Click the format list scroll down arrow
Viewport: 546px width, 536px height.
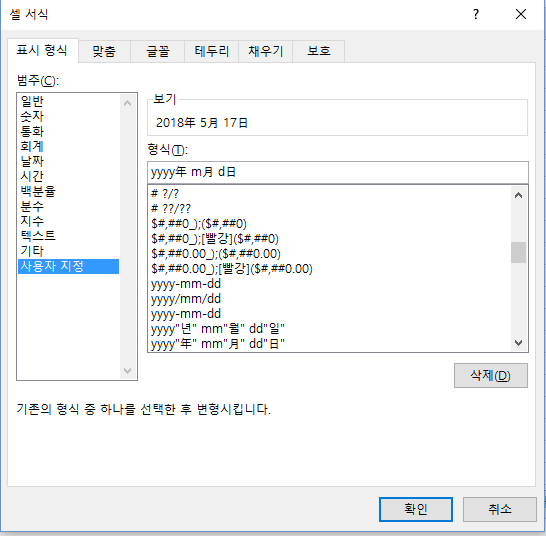coord(518,343)
